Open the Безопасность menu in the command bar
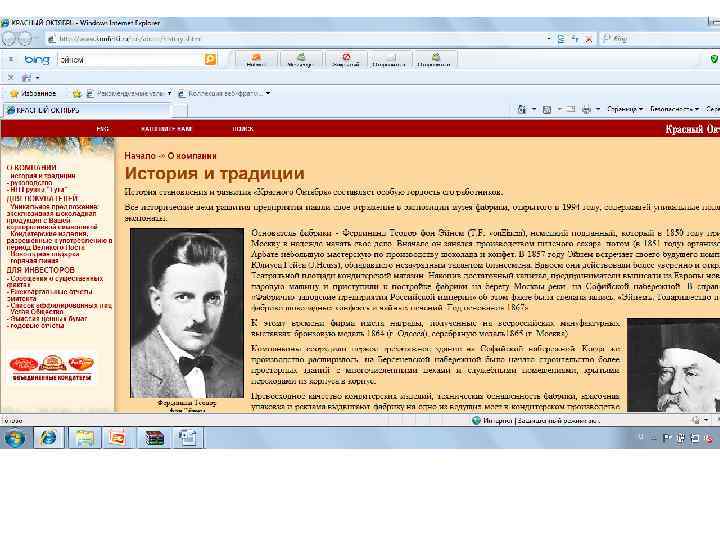720x540 pixels. coord(675,109)
